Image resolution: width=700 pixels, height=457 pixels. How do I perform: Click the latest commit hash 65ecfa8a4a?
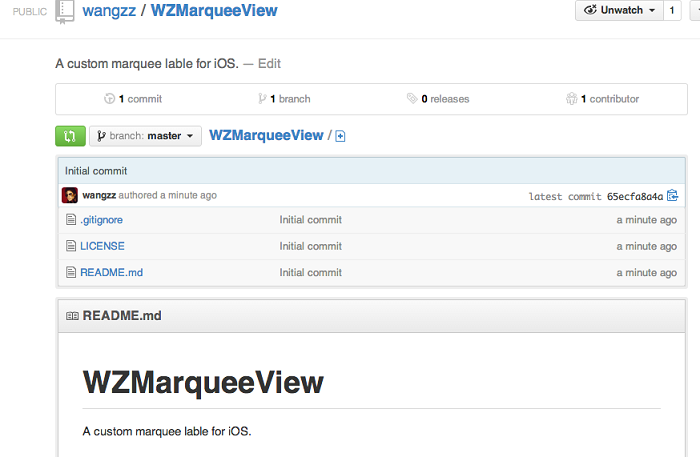click(x=635, y=197)
